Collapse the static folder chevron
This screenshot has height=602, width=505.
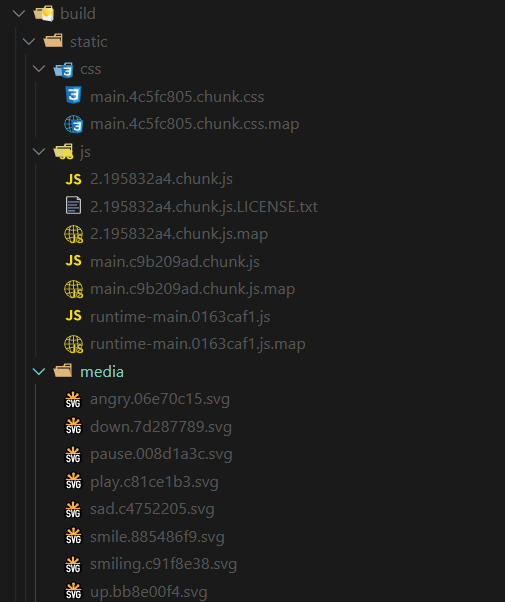point(29,41)
